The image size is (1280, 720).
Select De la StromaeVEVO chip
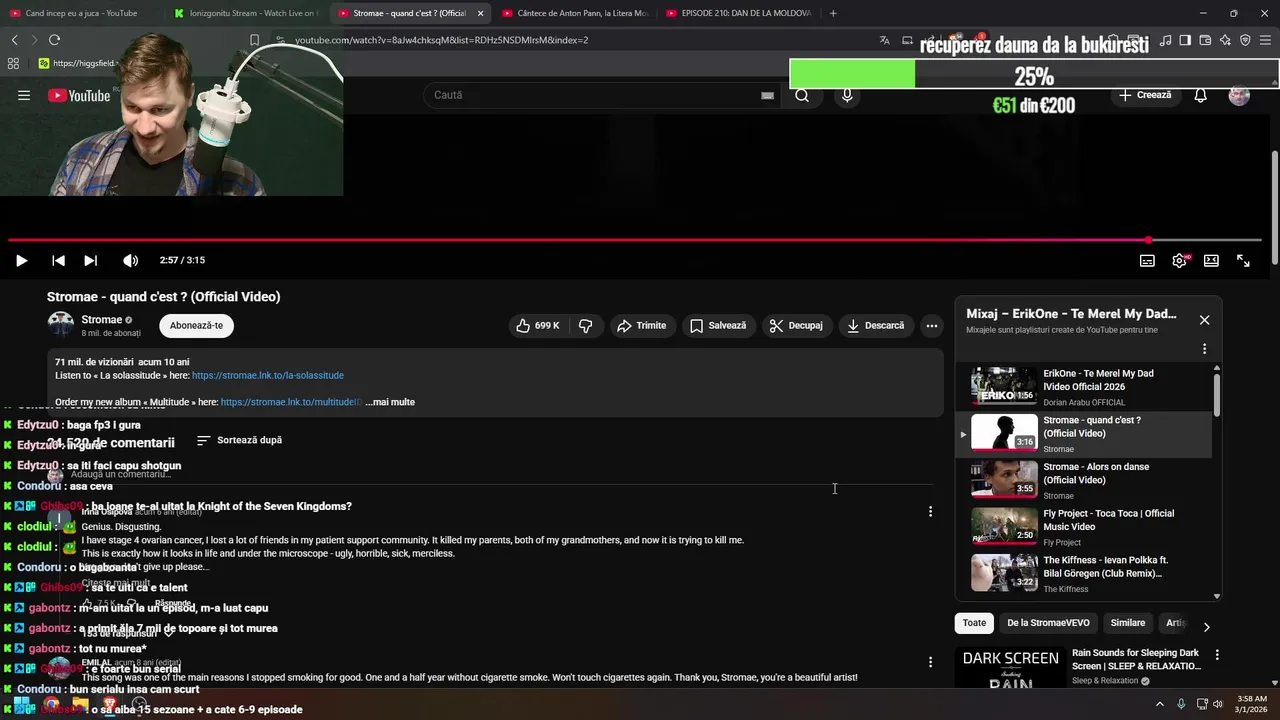click(x=1048, y=623)
